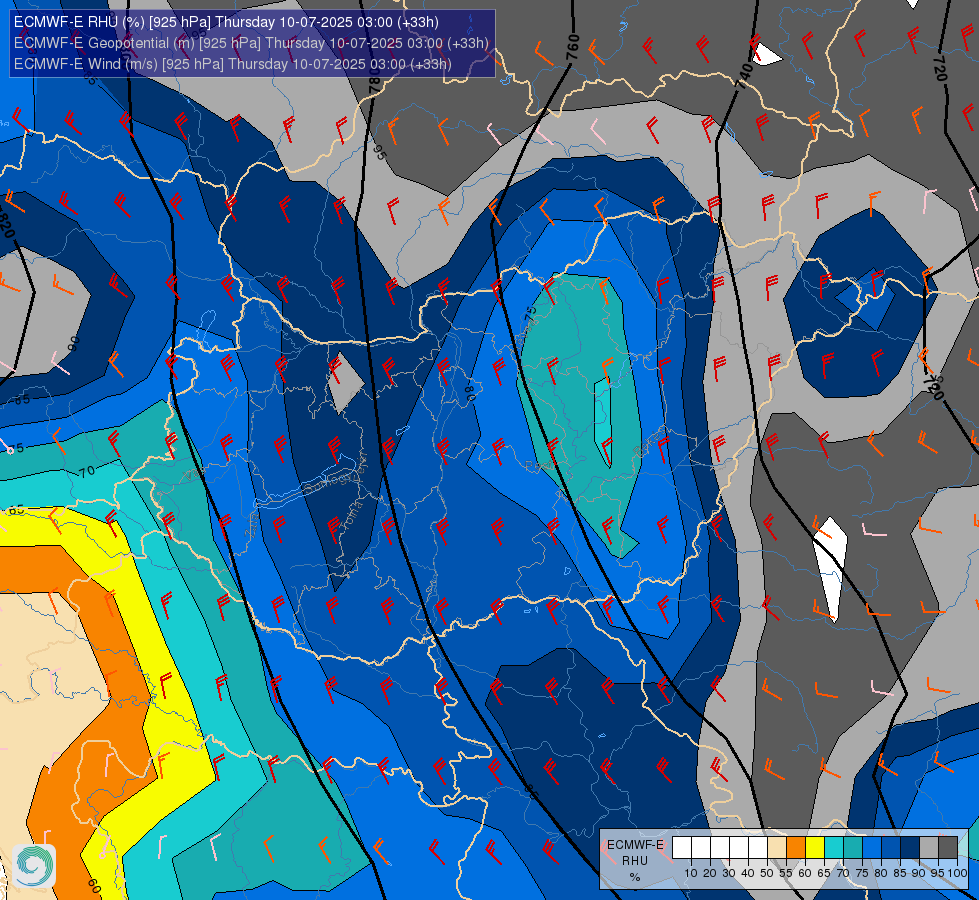The height and width of the screenshot is (900, 979).
Task: Click the swirl logo icon at bottom-left
Action: tap(34, 866)
